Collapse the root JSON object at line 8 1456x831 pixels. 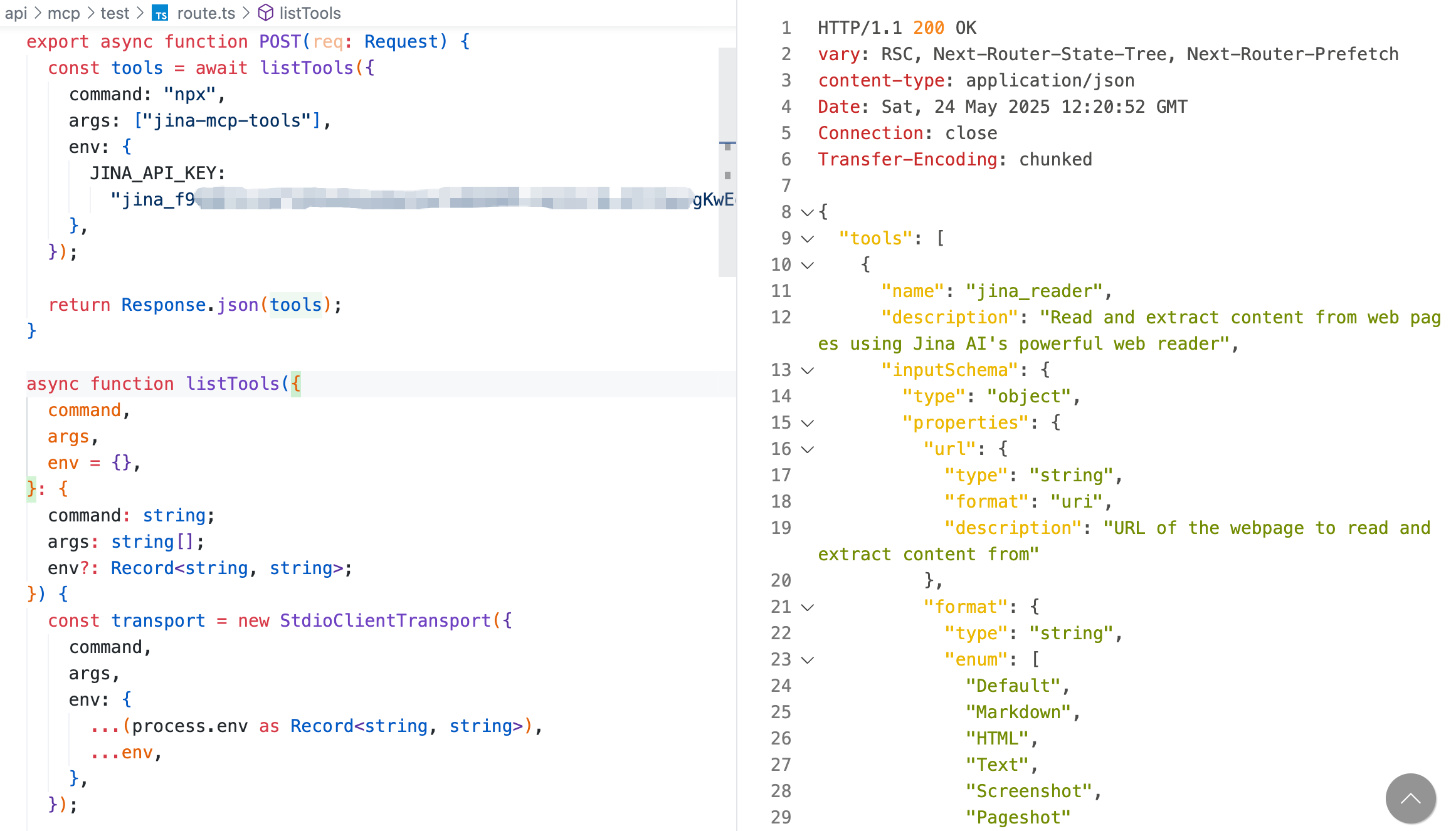(808, 212)
